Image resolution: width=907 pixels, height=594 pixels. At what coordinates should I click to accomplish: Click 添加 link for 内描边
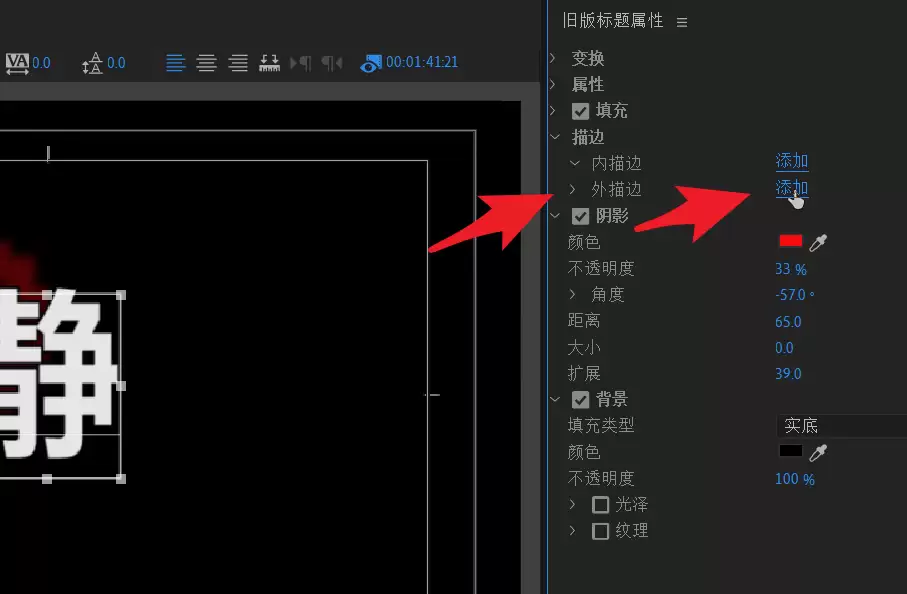point(792,161)
